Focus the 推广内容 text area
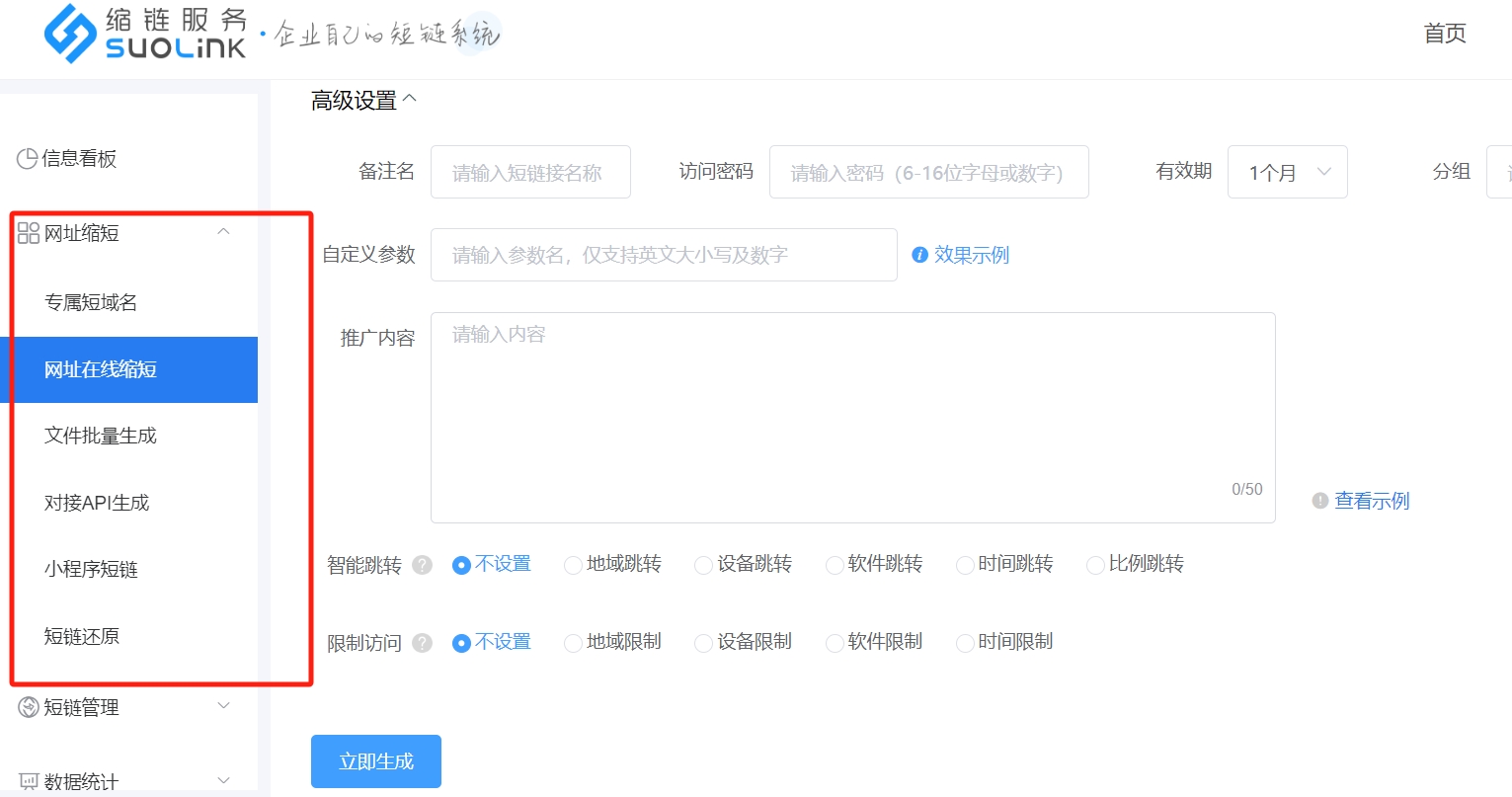 coord(852,417)
